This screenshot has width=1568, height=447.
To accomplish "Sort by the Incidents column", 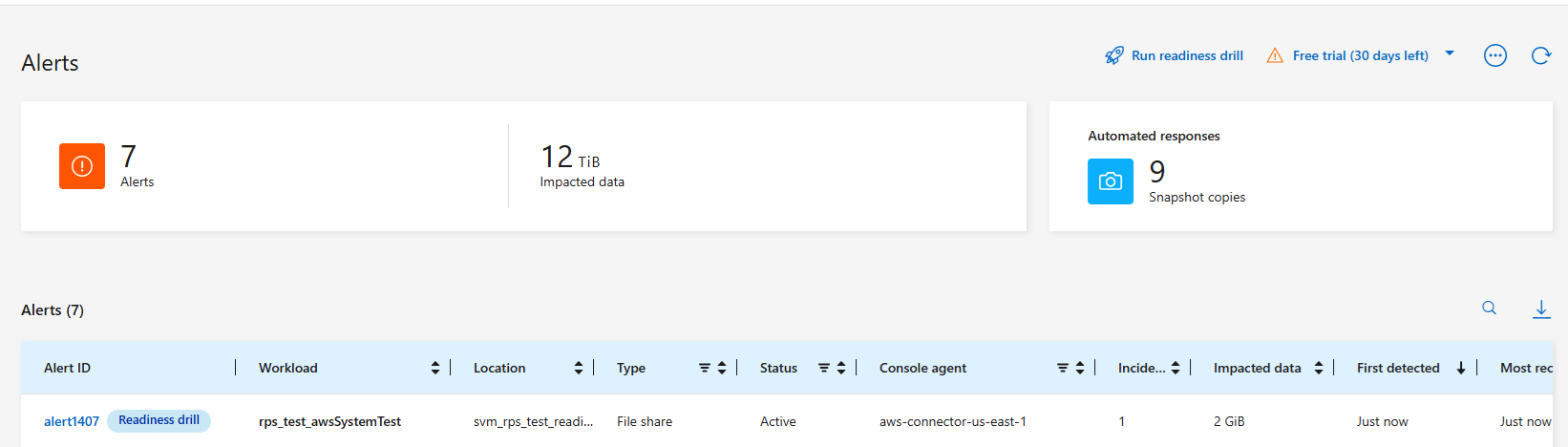I will point(1176,368).
